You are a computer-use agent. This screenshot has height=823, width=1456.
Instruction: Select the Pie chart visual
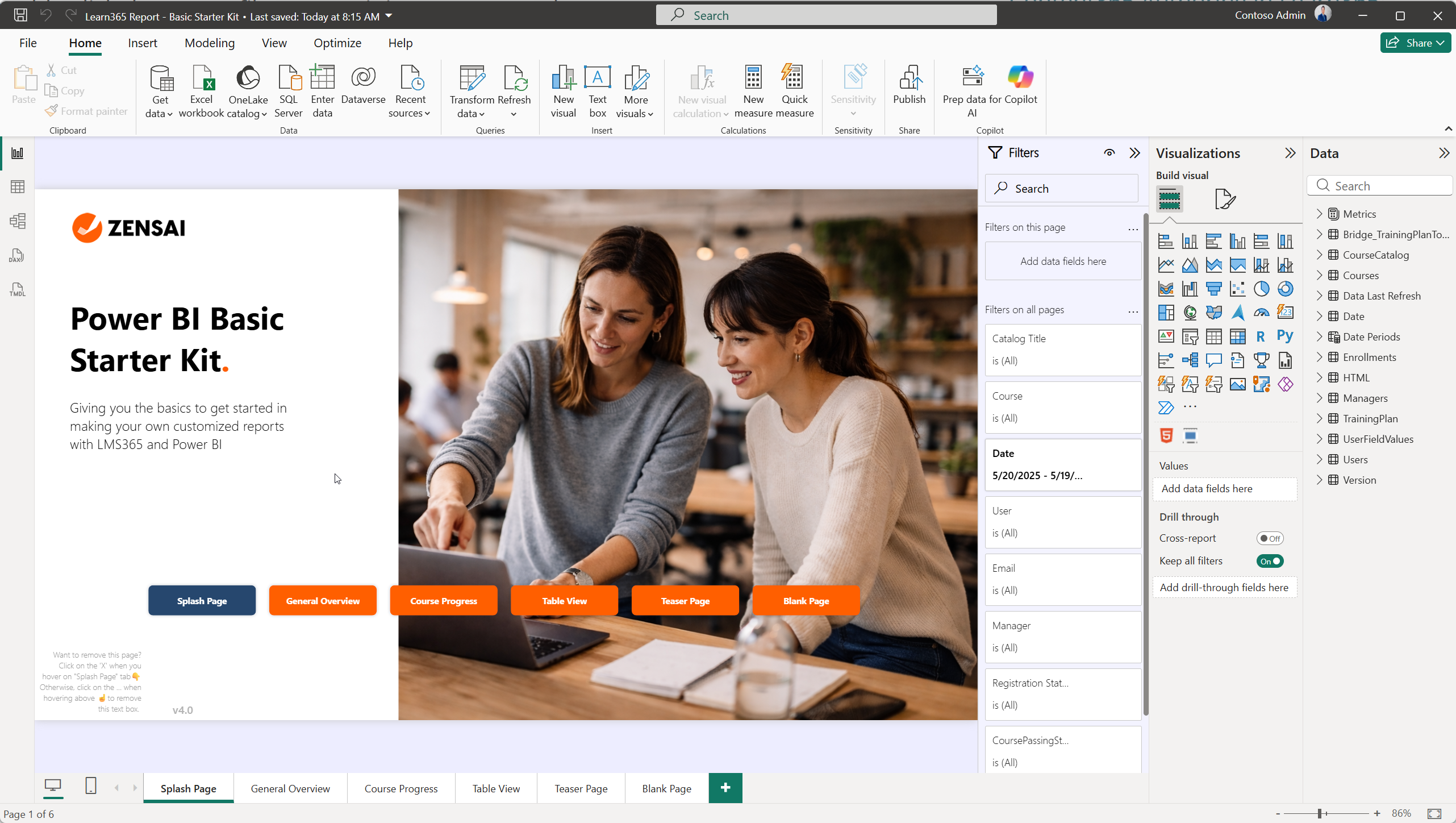1262,289
